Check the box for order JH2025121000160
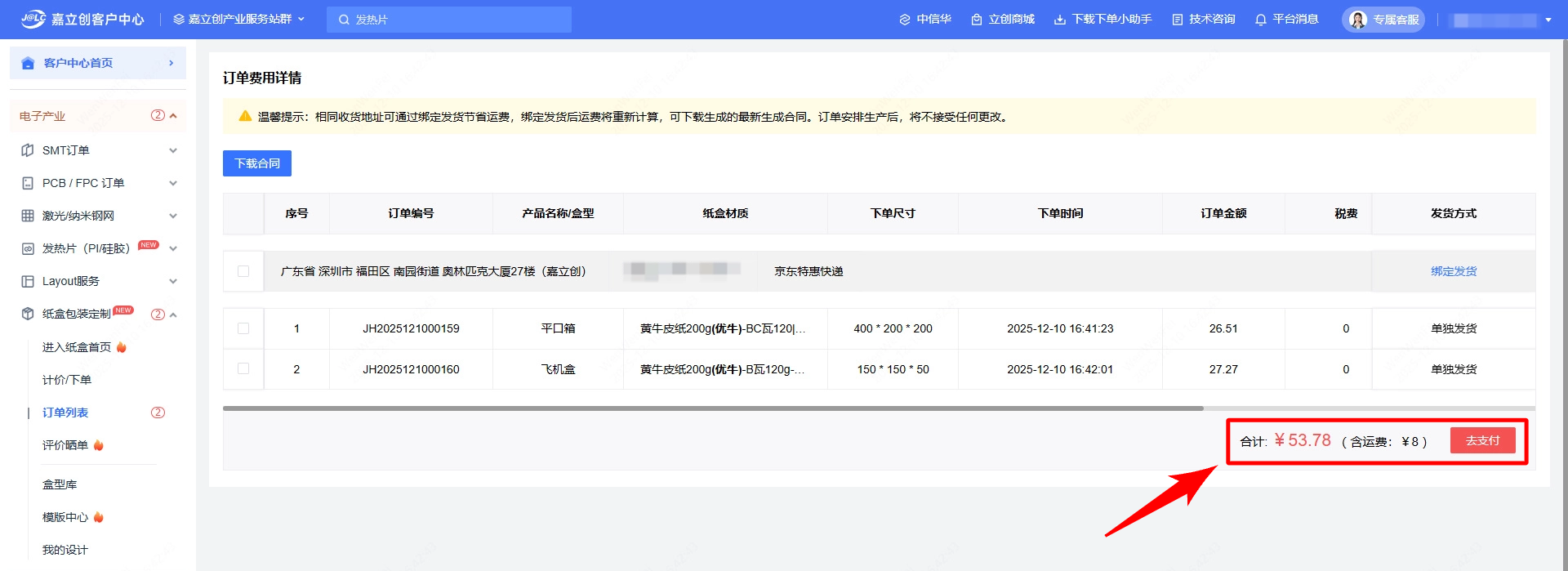 [243, 369]
